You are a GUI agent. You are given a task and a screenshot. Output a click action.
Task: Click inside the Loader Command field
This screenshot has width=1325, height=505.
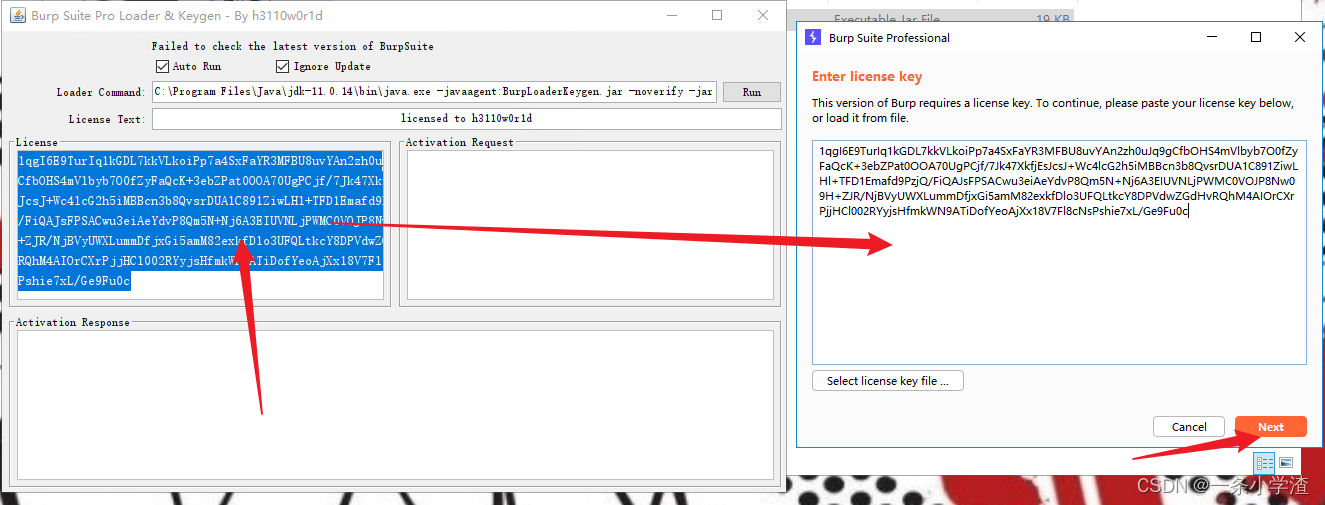(x=435, y=92)
